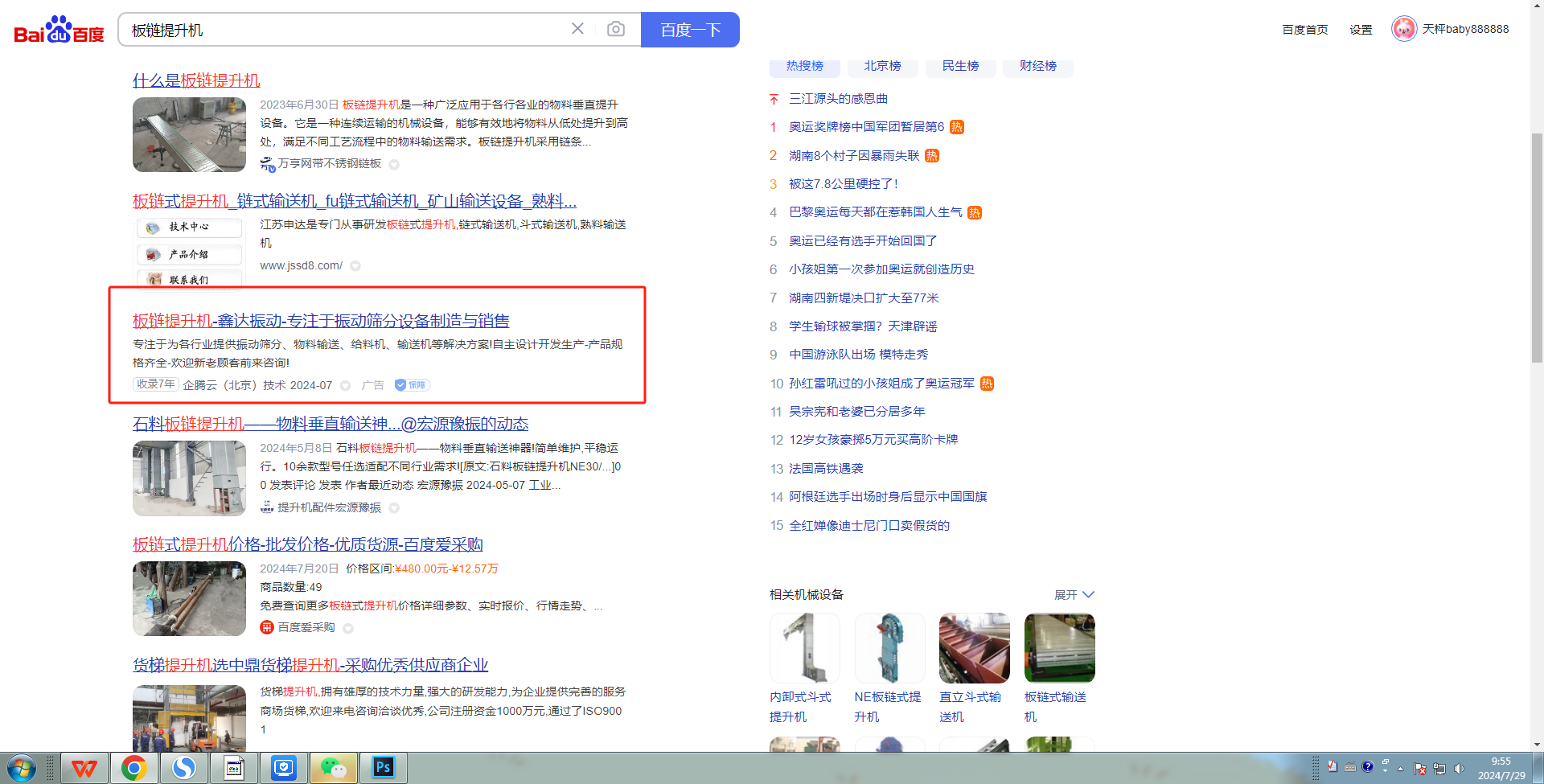This screenshot has width=1544, height=784.
Task: Click the 收录7年 tag
Action: point(155,384)
